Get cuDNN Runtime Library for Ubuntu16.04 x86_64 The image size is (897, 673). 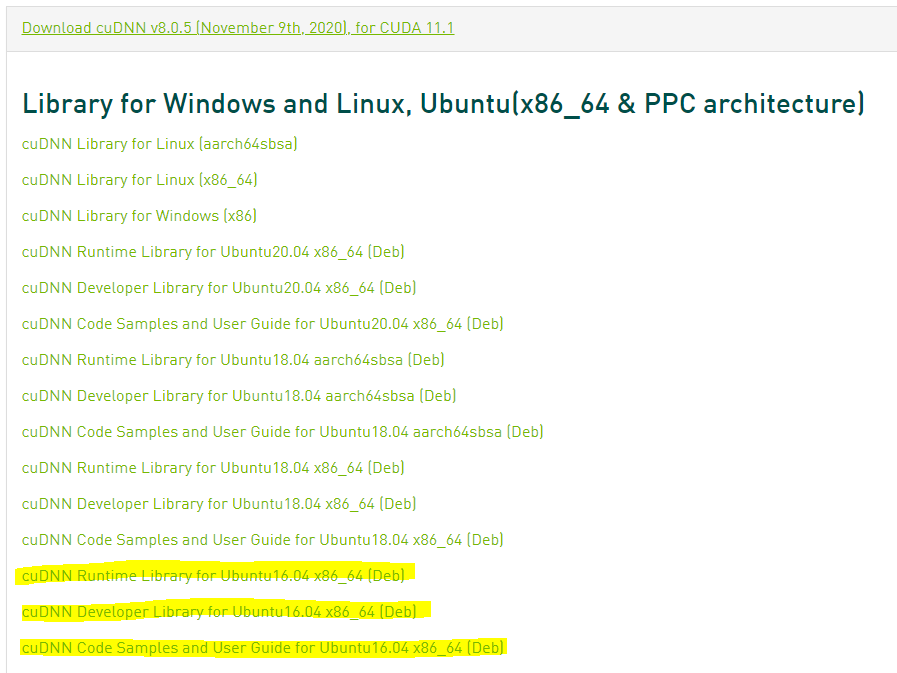point(213,576)
